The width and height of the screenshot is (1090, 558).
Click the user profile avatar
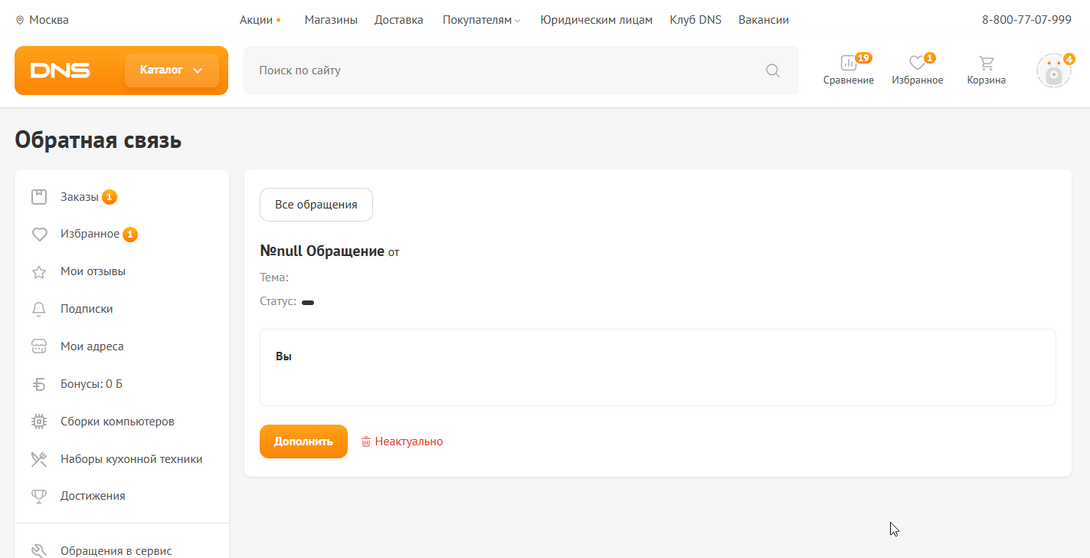pyautogui.click(x=1053, y=71)
